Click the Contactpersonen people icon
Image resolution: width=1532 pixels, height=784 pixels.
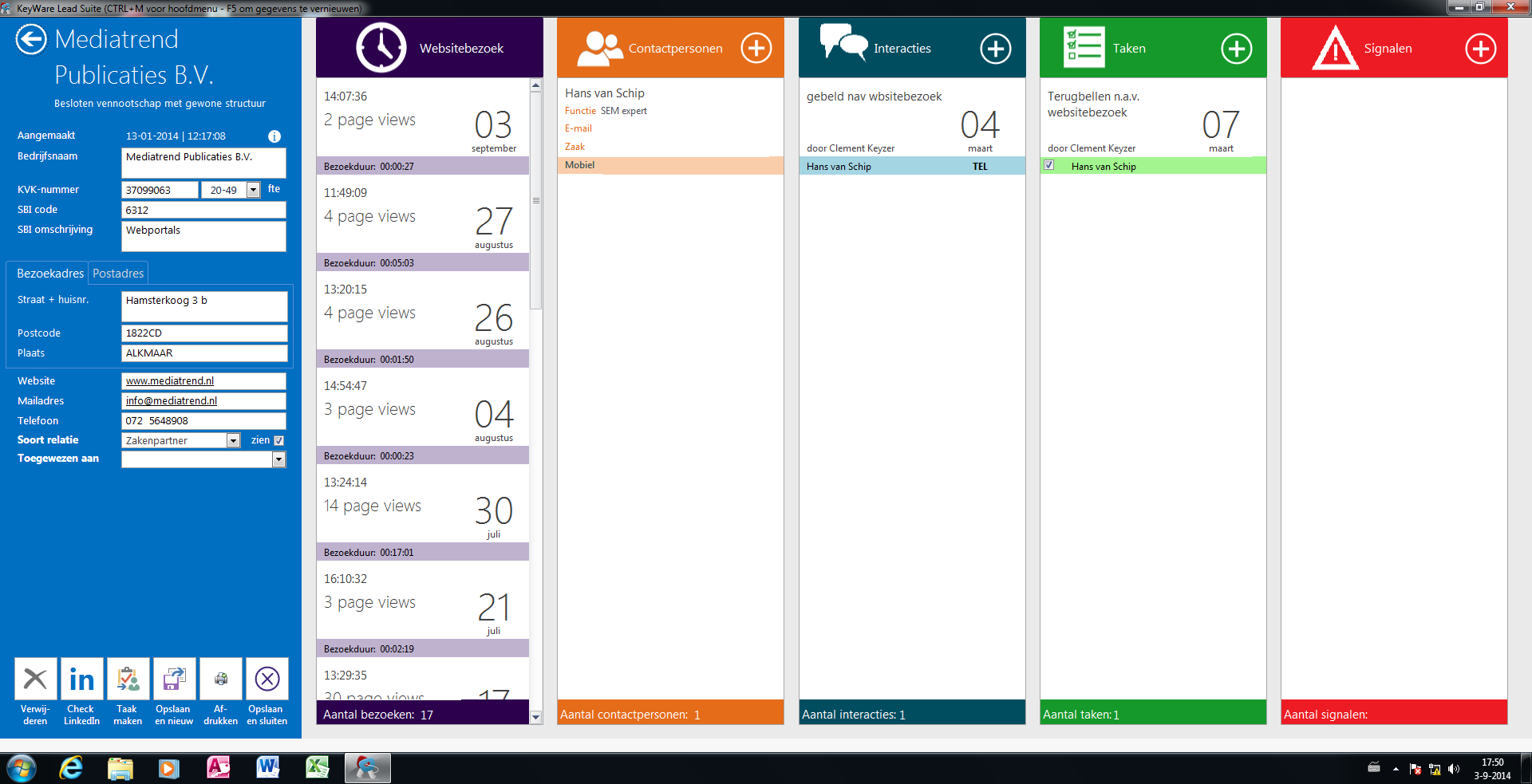tap(599, 49)
